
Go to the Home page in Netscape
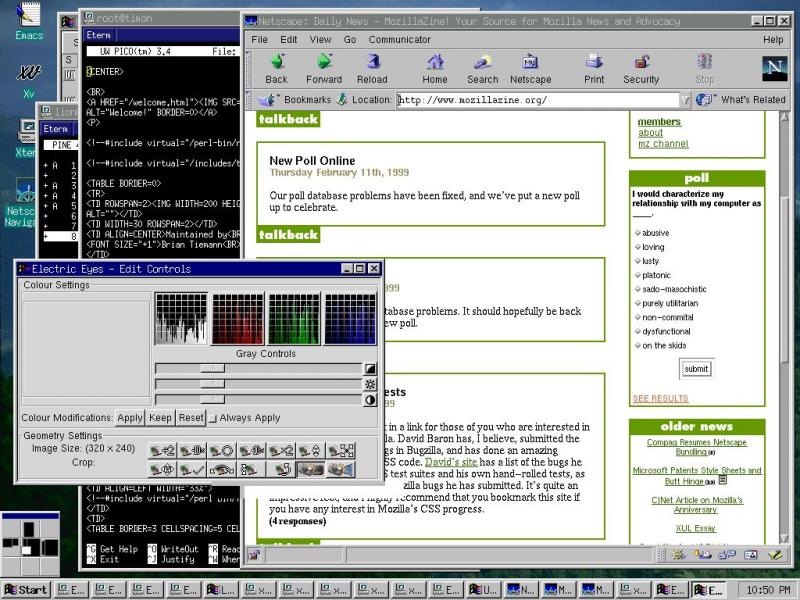[435, 67]
